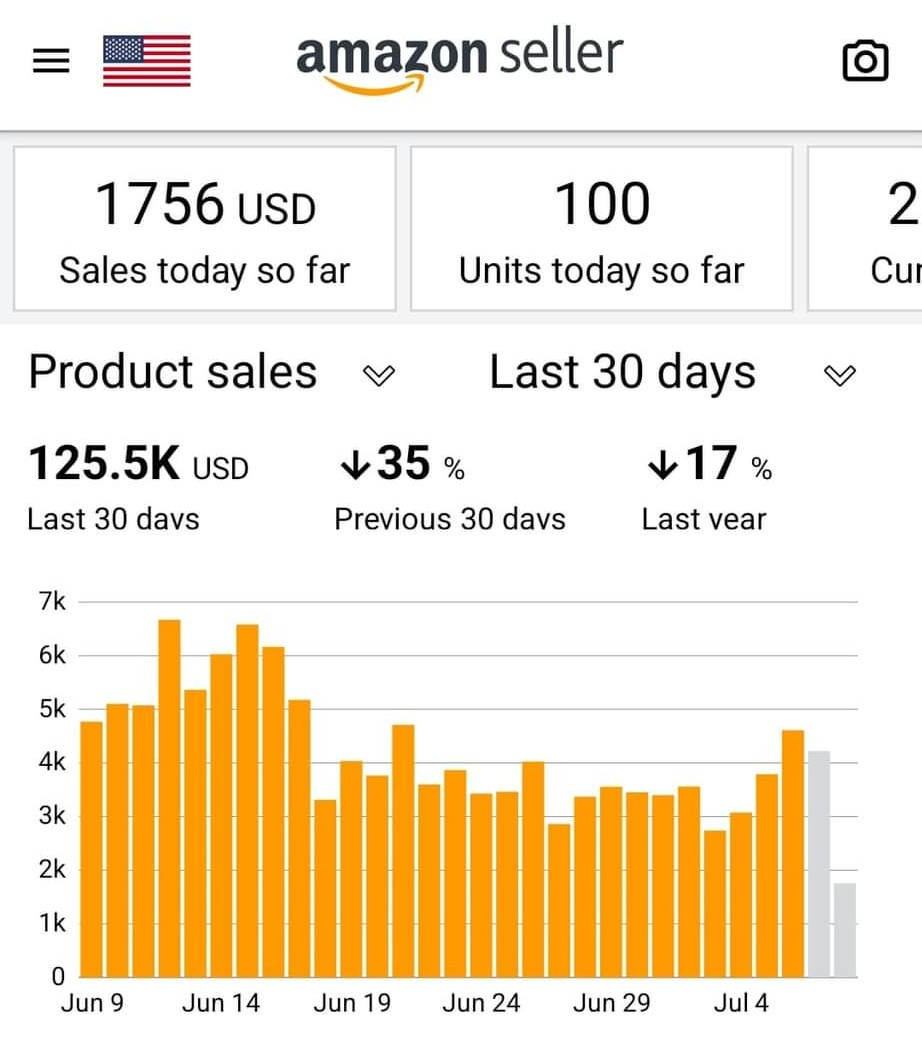Open the Sales today so far card
This screenshot has width=922, height=1042.
coord(205,229)
